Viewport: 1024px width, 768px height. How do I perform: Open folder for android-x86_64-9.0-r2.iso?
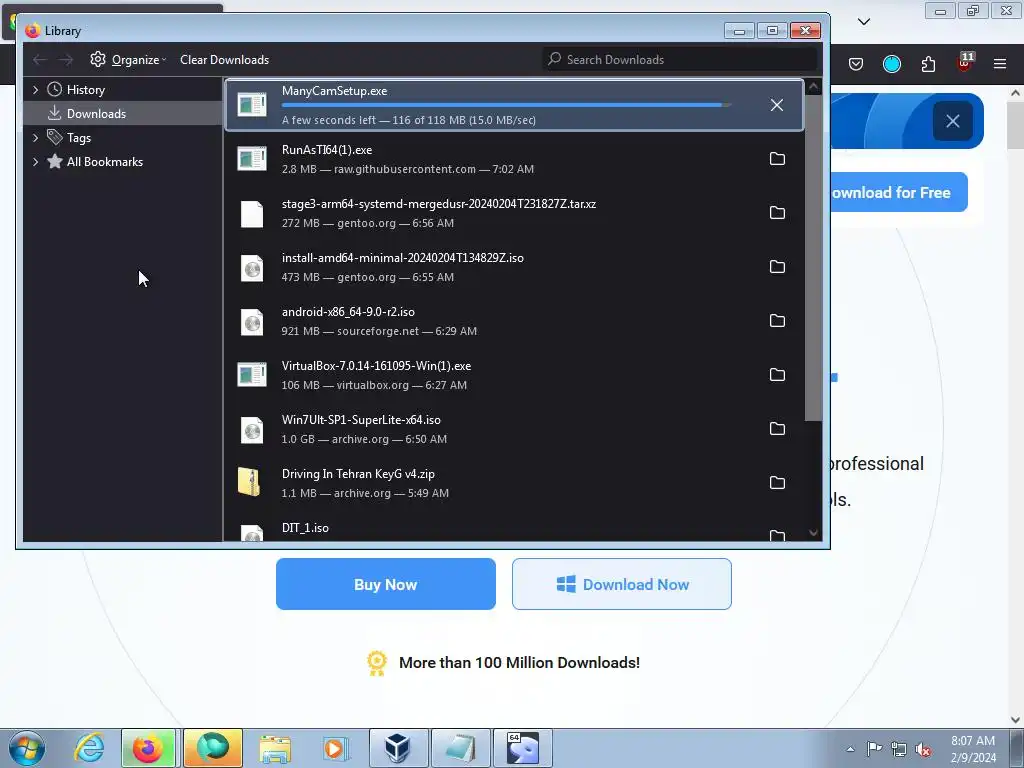(777, 321)
